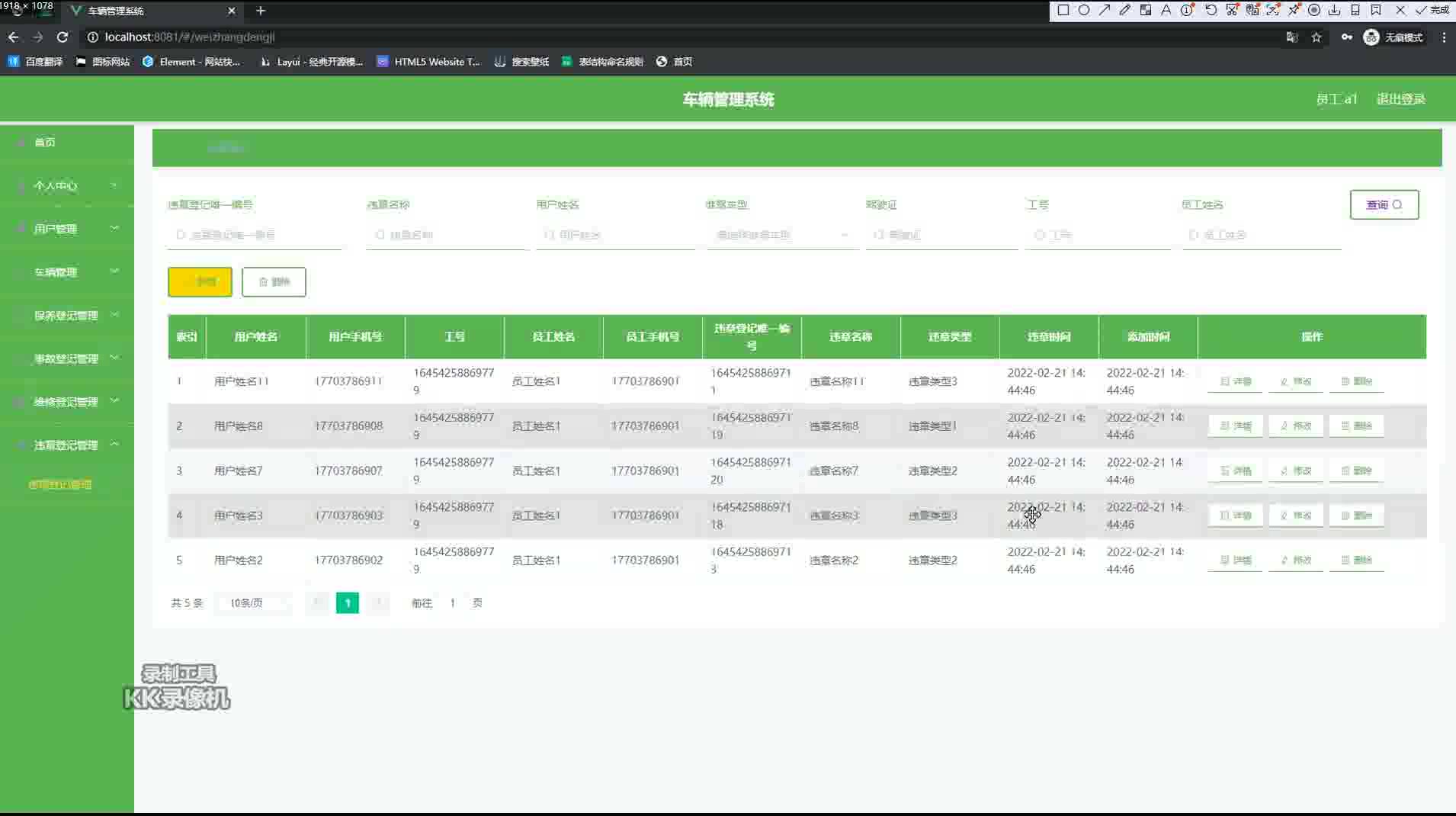Undo last annotation in capture toolbar
Screen dimensions: 1456x816
click(x=1211, y=10)
